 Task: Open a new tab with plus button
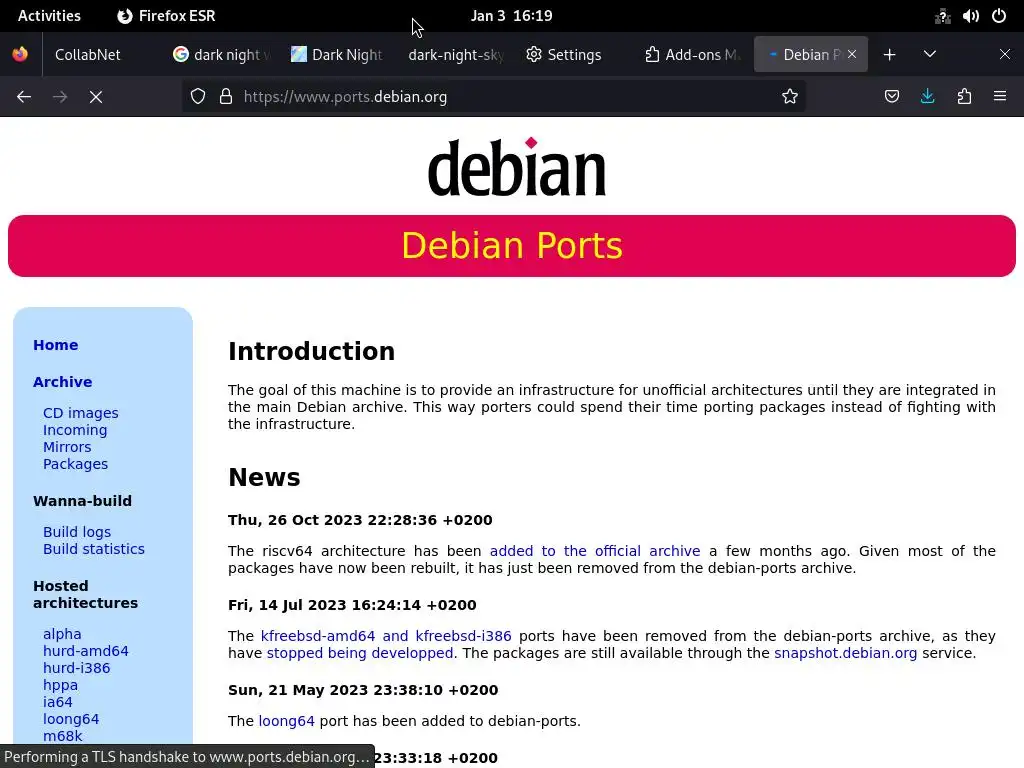click(x=889, y=55)
